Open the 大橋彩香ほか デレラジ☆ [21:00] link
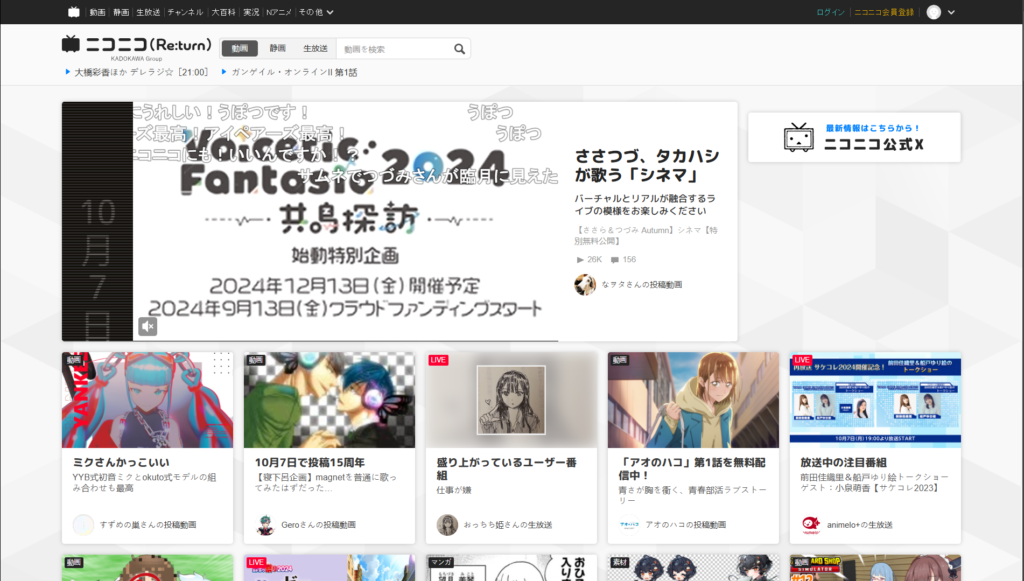Image resolution: width=1024 pixels, height=581 pixels. (136, 72)
